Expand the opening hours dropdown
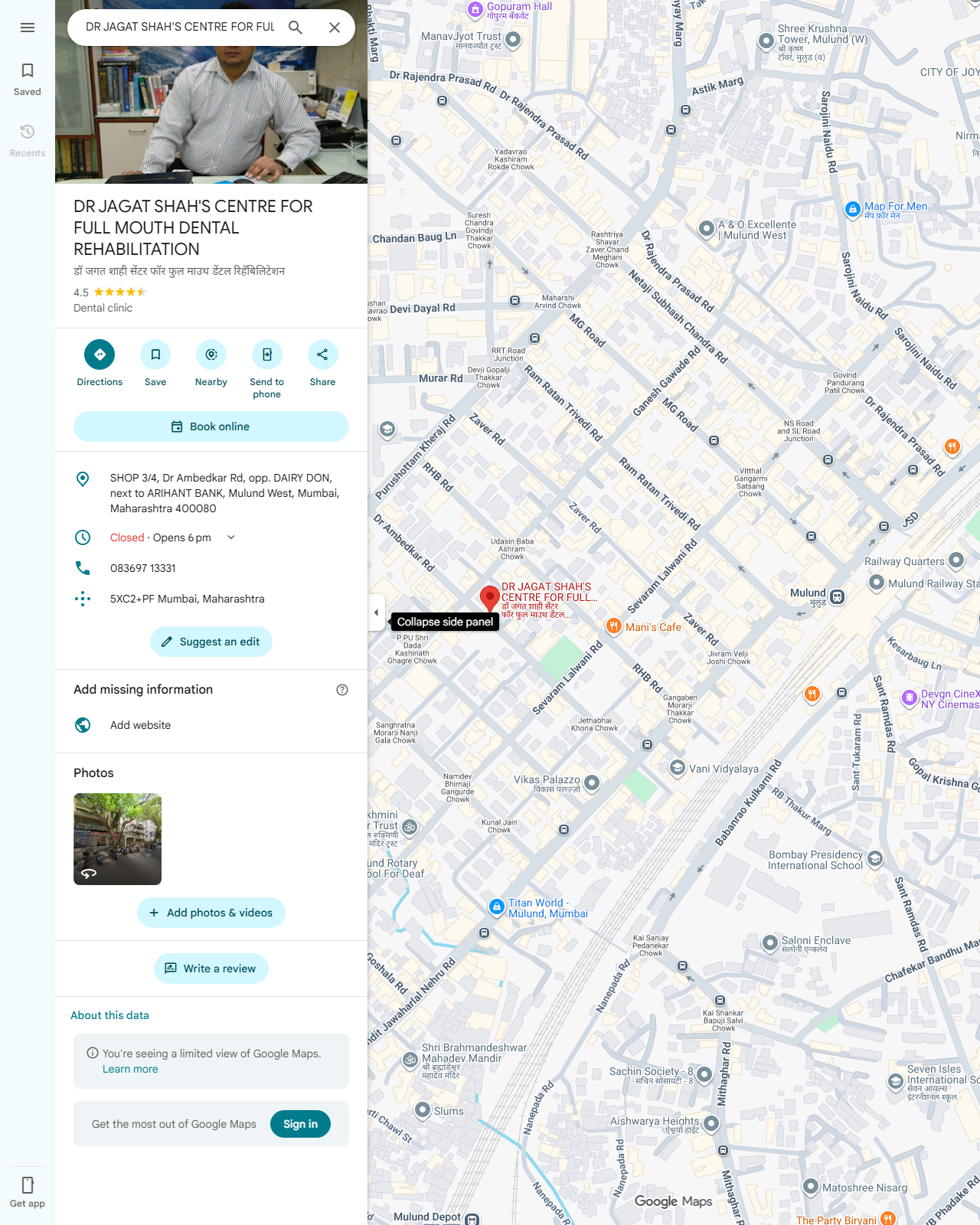This screenshot has height=1225, width=980. click(x=231, y=537)
